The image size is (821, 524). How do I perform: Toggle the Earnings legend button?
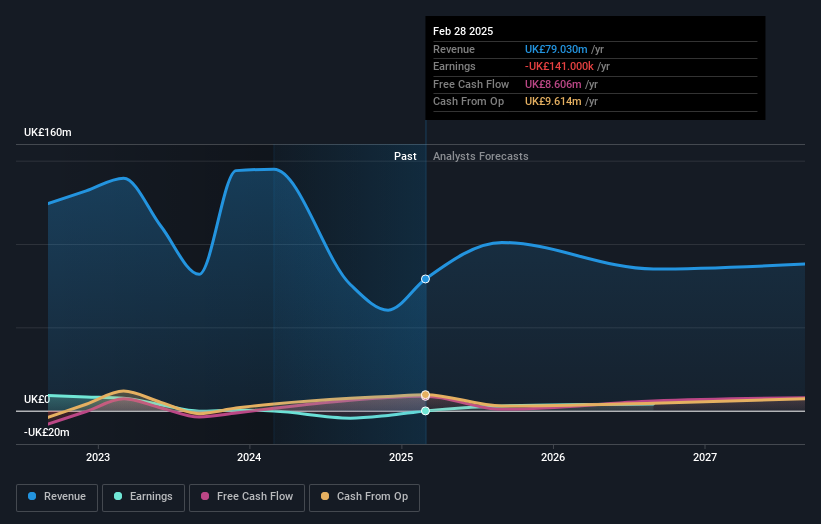pyautogui.click(x=143, y=497)
